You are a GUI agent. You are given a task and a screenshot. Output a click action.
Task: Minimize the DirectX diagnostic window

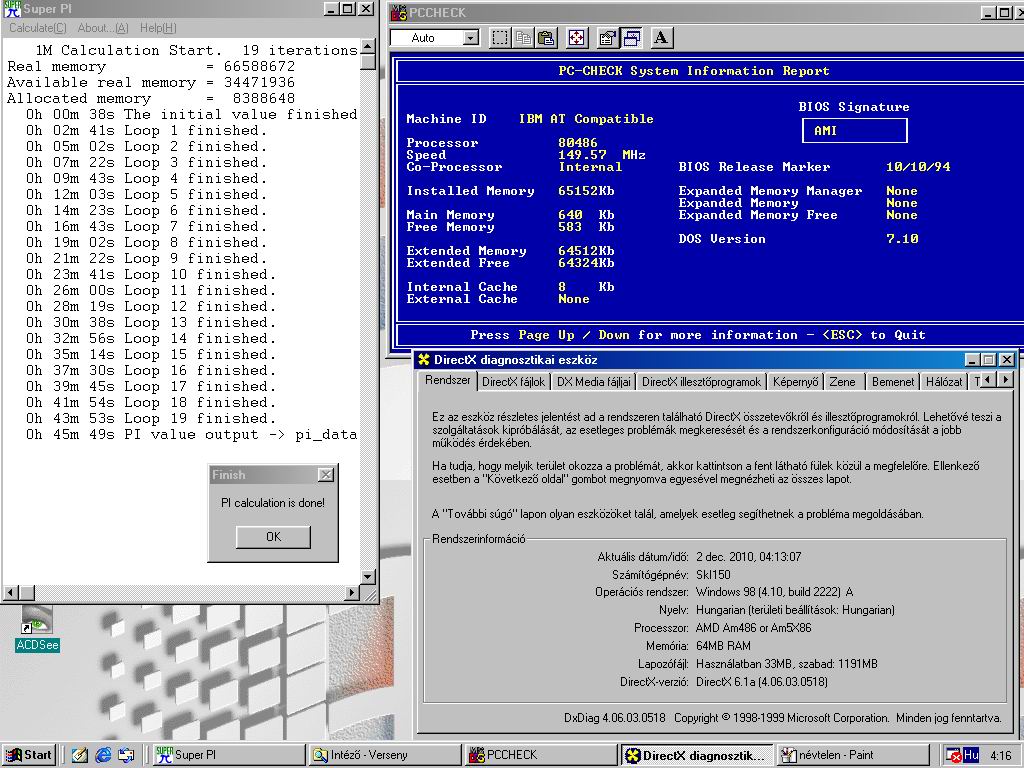973,360
